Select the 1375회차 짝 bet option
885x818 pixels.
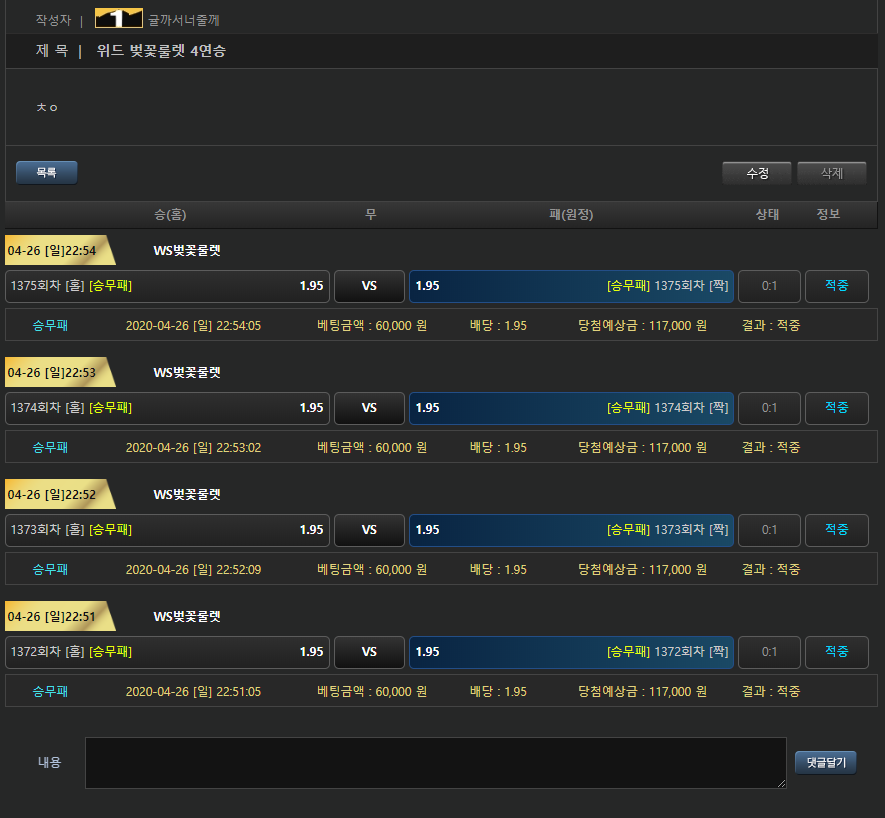tap(571, 286)
